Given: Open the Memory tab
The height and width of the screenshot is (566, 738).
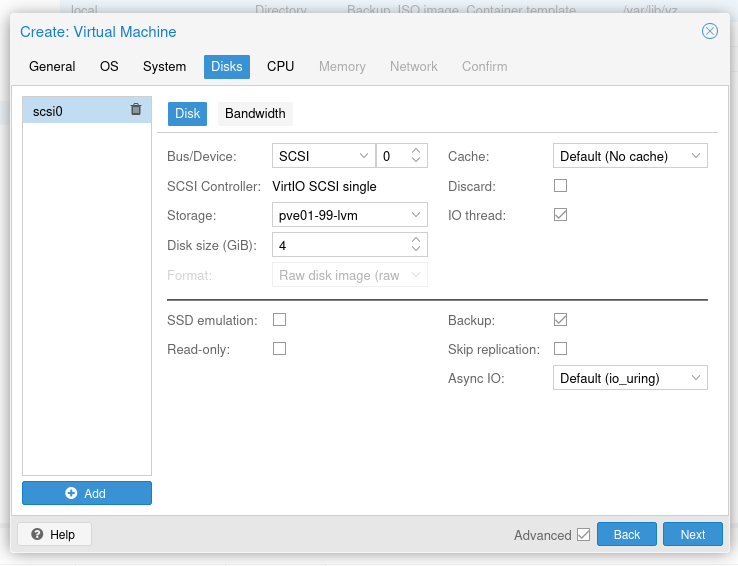Looking at the screenshot, I should tap(342, 66).
